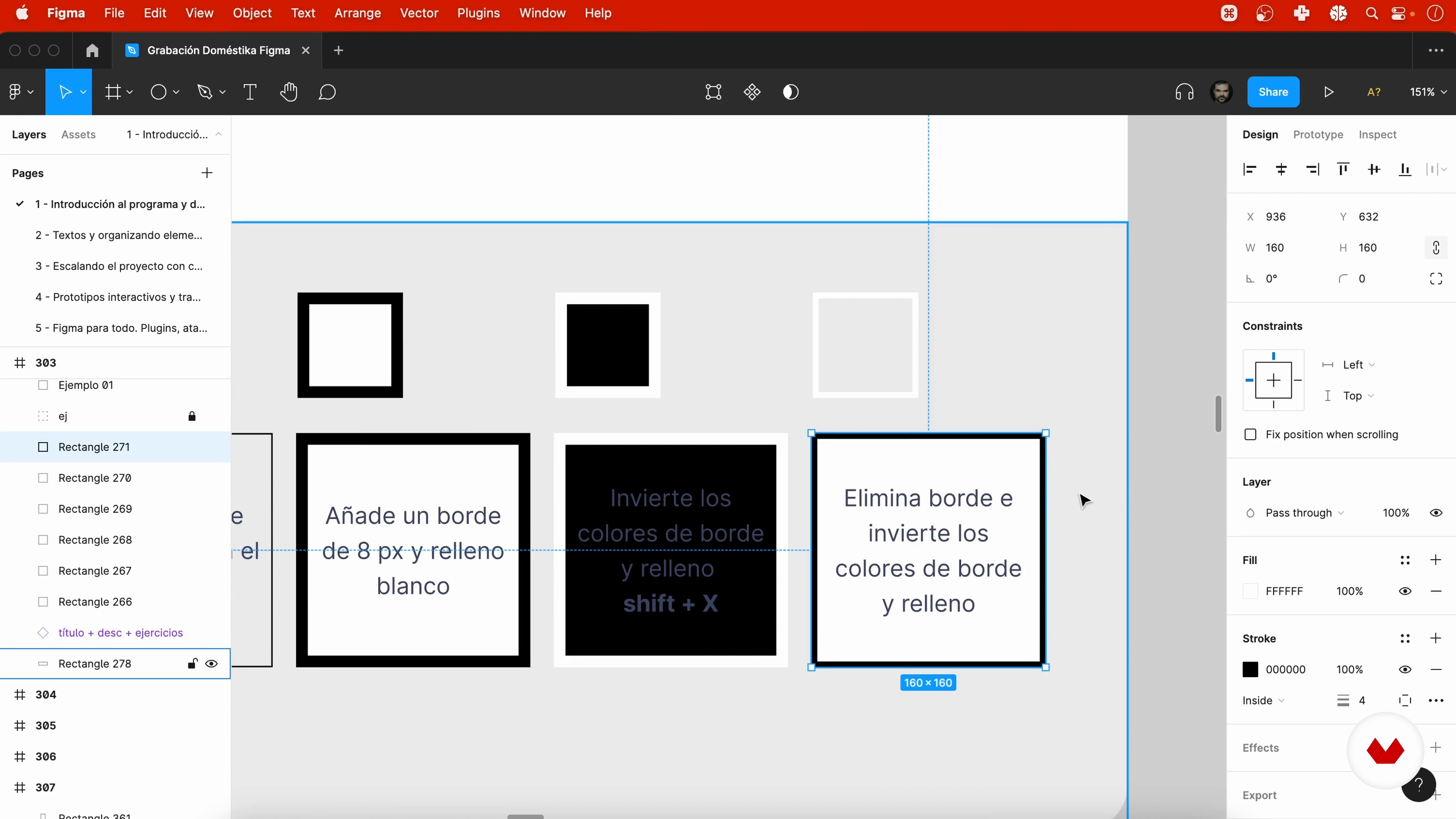Select the Move tool arrow
The image size is (1456, 819).
65,92
